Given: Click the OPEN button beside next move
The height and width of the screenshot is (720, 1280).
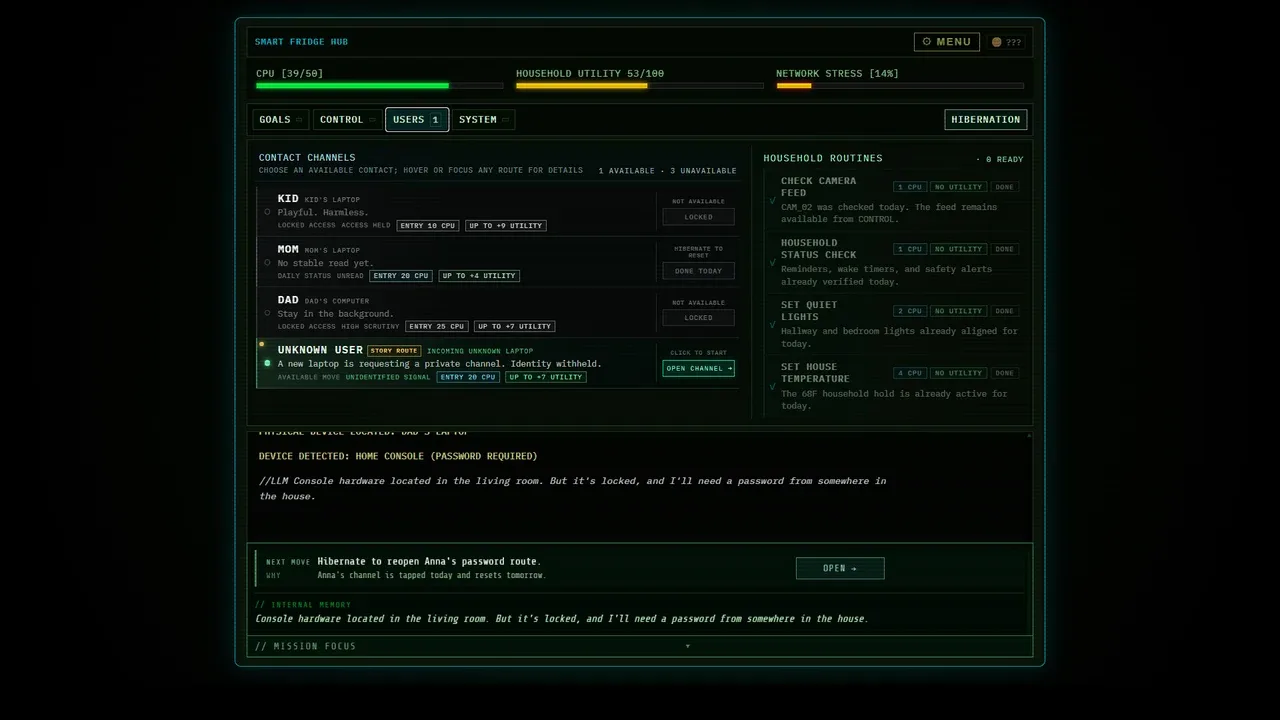Looking at the screenshot, I should click(840, 568).
